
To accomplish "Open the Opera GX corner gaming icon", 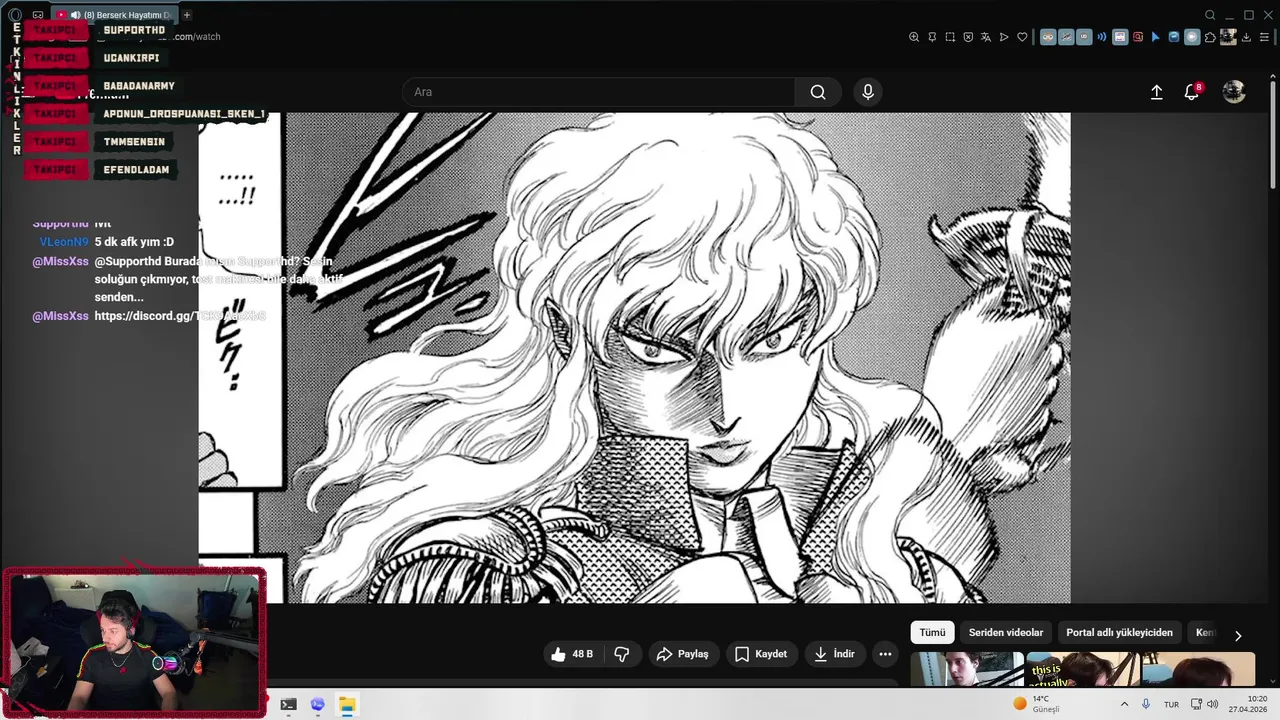I will coord(38,15).
